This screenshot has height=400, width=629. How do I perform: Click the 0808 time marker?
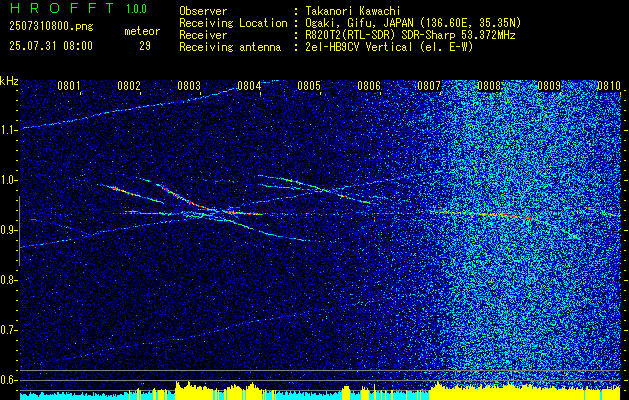click(489, 86)
